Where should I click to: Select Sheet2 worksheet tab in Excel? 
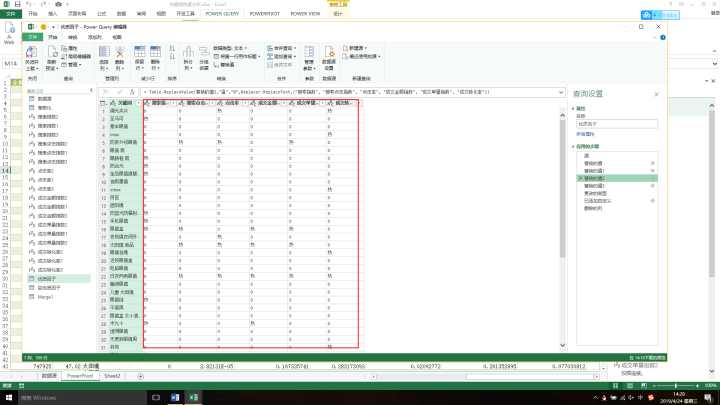pos(112,376)
